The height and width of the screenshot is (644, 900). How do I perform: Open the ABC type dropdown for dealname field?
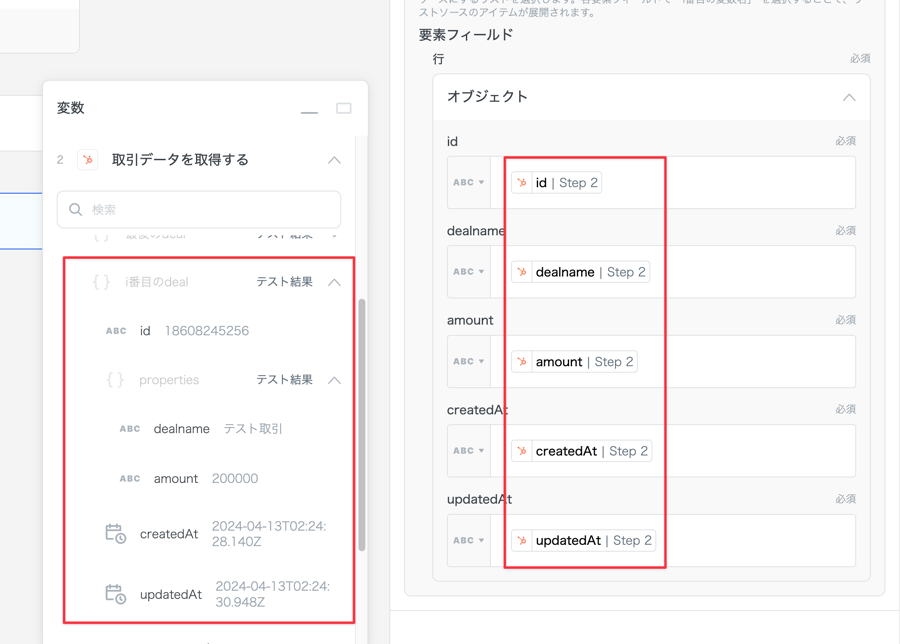(x=468, y=272)
